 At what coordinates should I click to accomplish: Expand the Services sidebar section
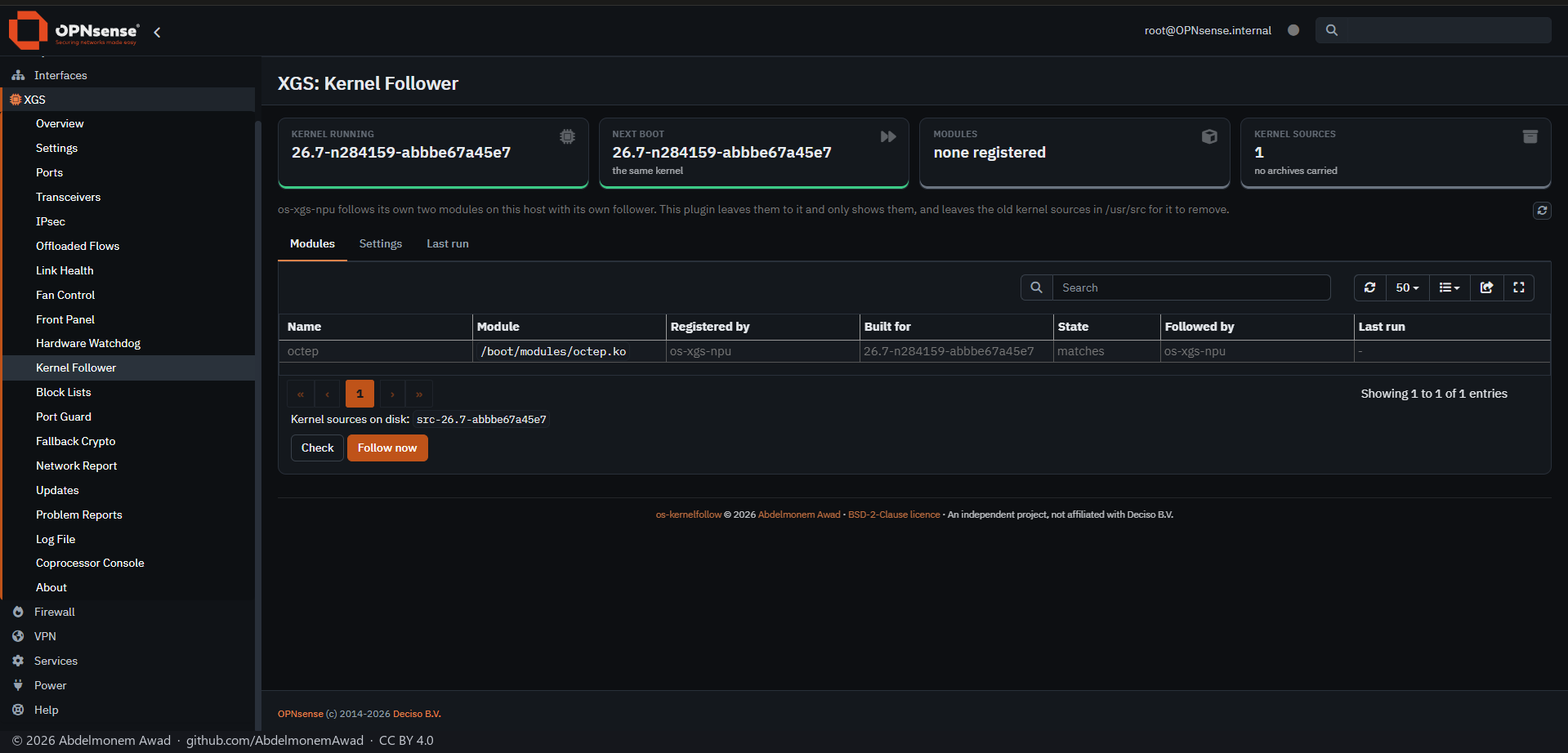[128, 661]
